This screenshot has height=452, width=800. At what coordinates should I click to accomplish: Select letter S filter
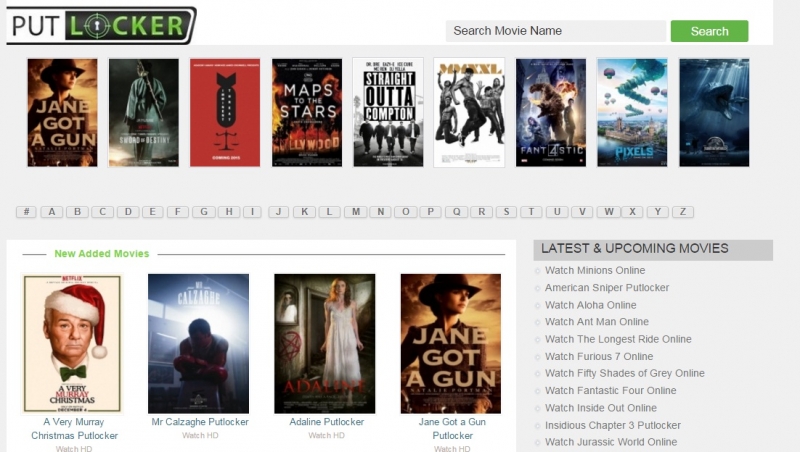[506, 212]
